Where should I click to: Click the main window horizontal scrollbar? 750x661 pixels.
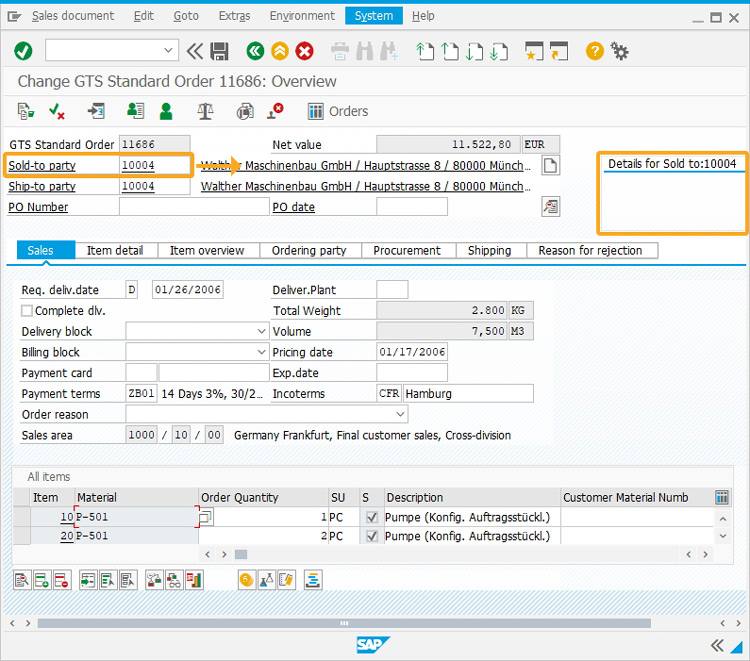pos(344,623)
